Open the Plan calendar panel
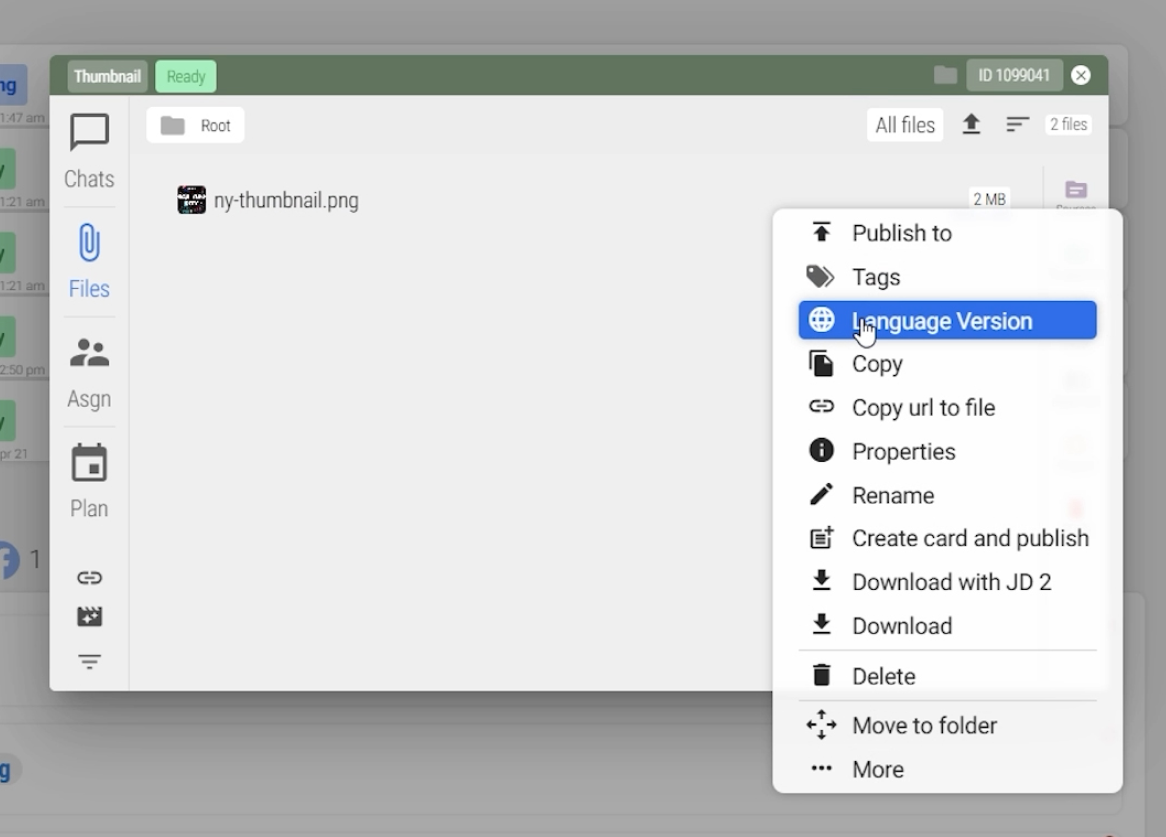Image resolution: width=1166 pixels, height=837 pixels. click(x=89, y=481)
